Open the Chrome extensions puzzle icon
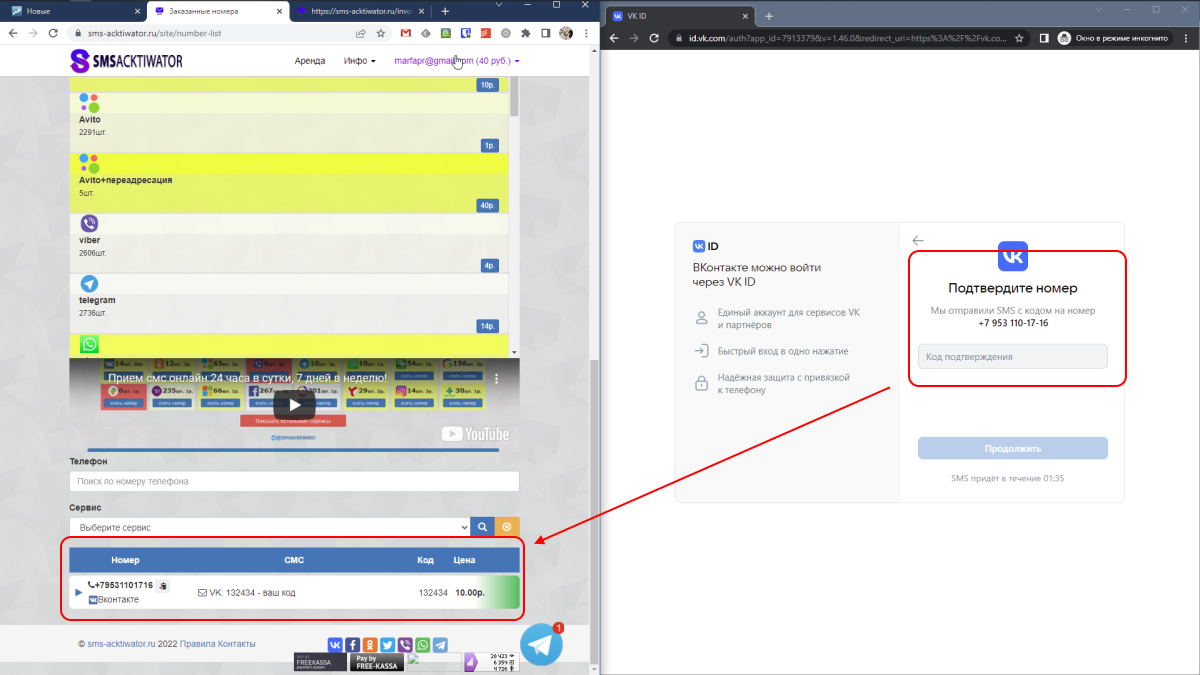The height and width of the screenshot is (675, 1200). [526, 33]
